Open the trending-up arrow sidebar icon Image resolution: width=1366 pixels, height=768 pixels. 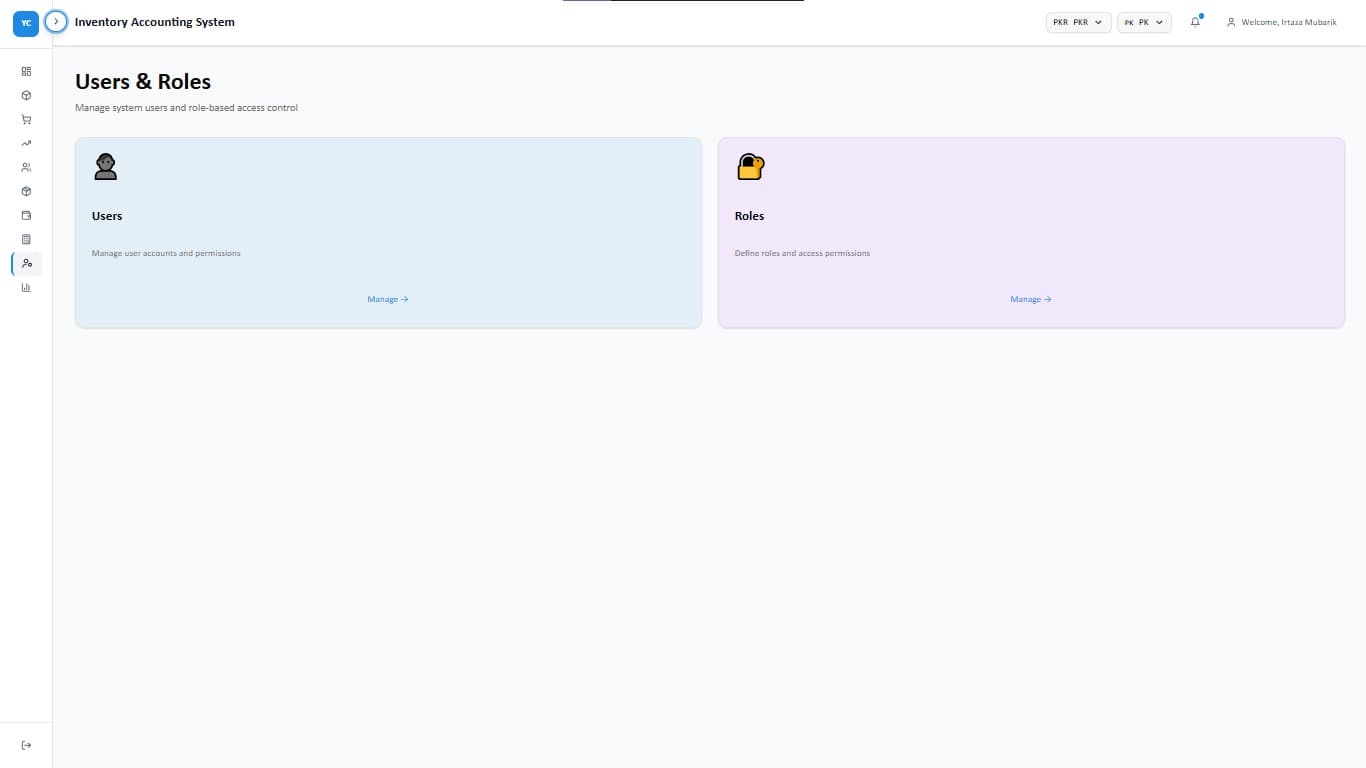pos(26,143)
